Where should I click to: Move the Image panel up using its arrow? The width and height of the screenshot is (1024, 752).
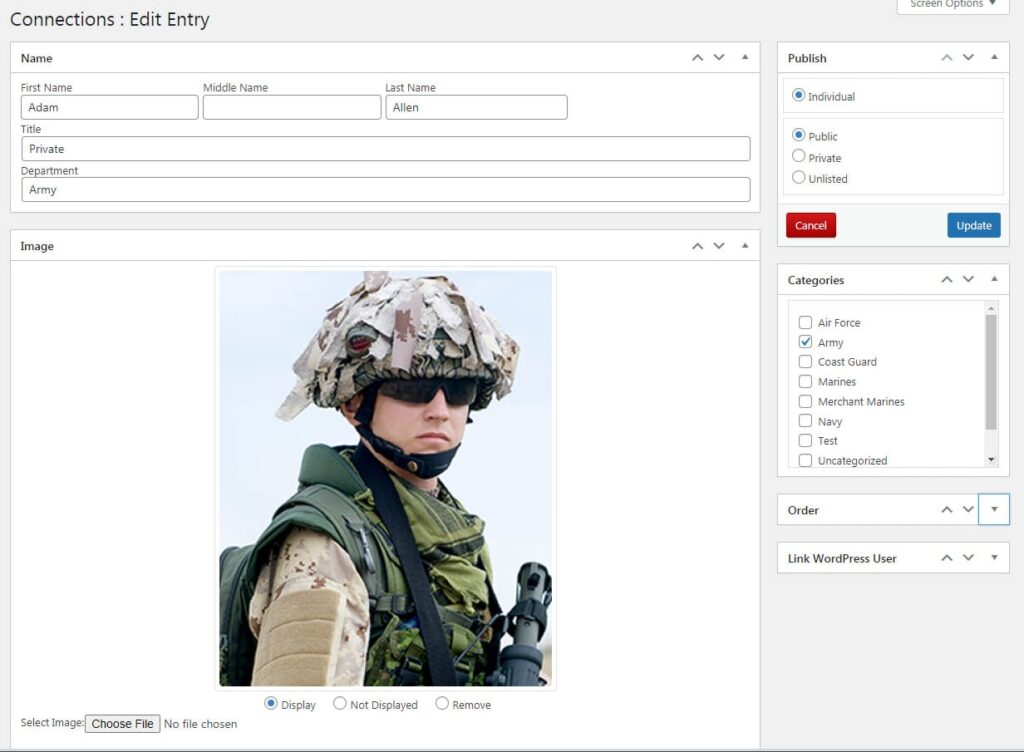pos(697,246)
